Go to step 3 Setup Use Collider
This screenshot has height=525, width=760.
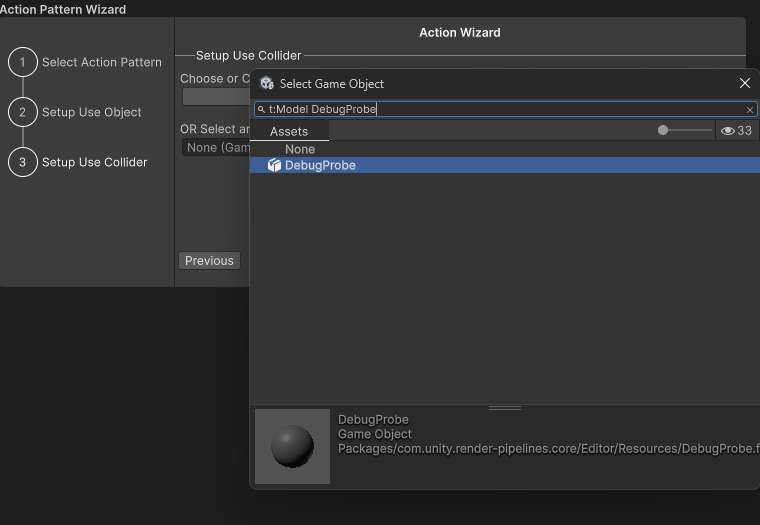coord(78,162)
